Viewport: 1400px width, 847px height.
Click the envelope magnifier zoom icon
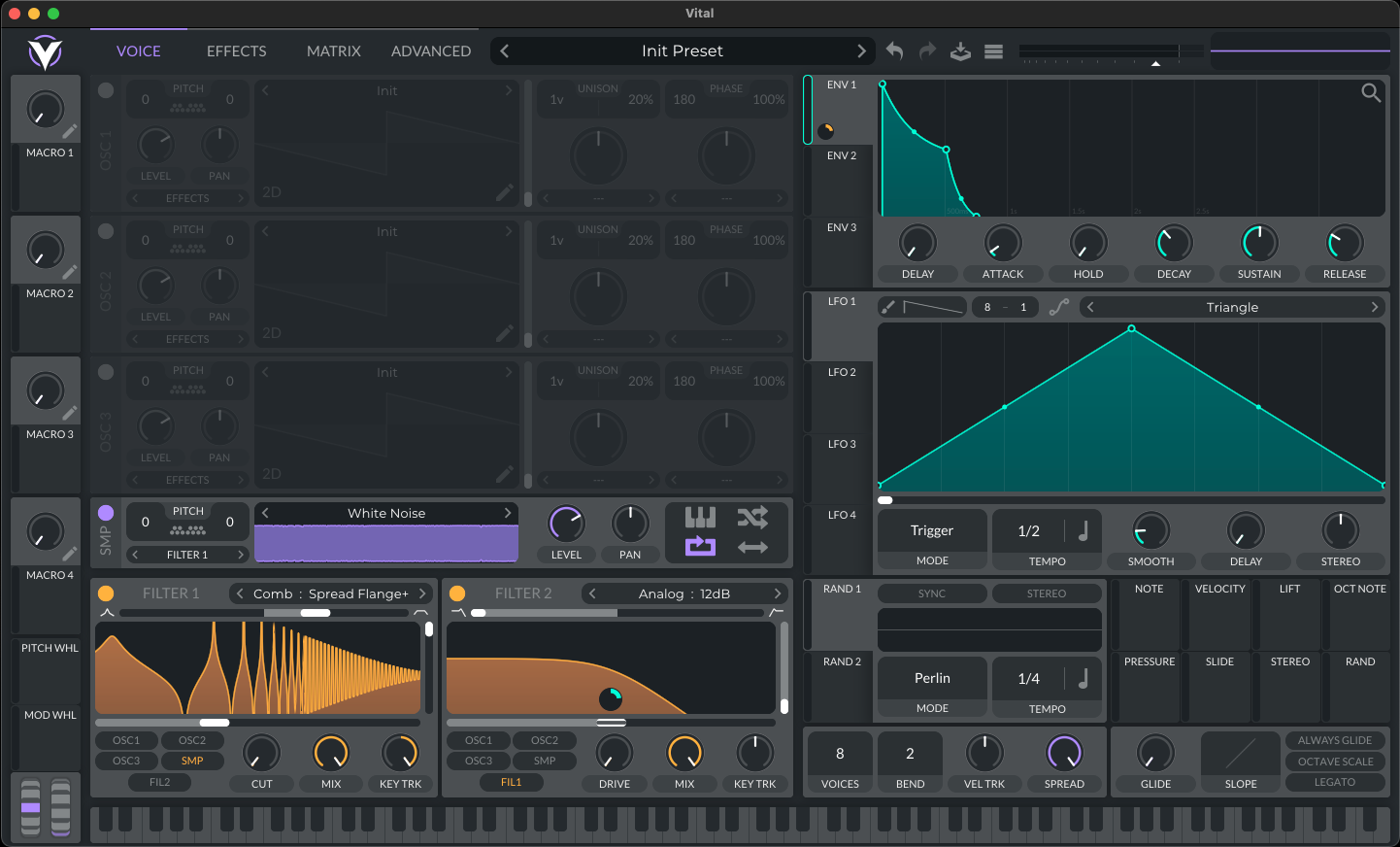coord(1371,92)
